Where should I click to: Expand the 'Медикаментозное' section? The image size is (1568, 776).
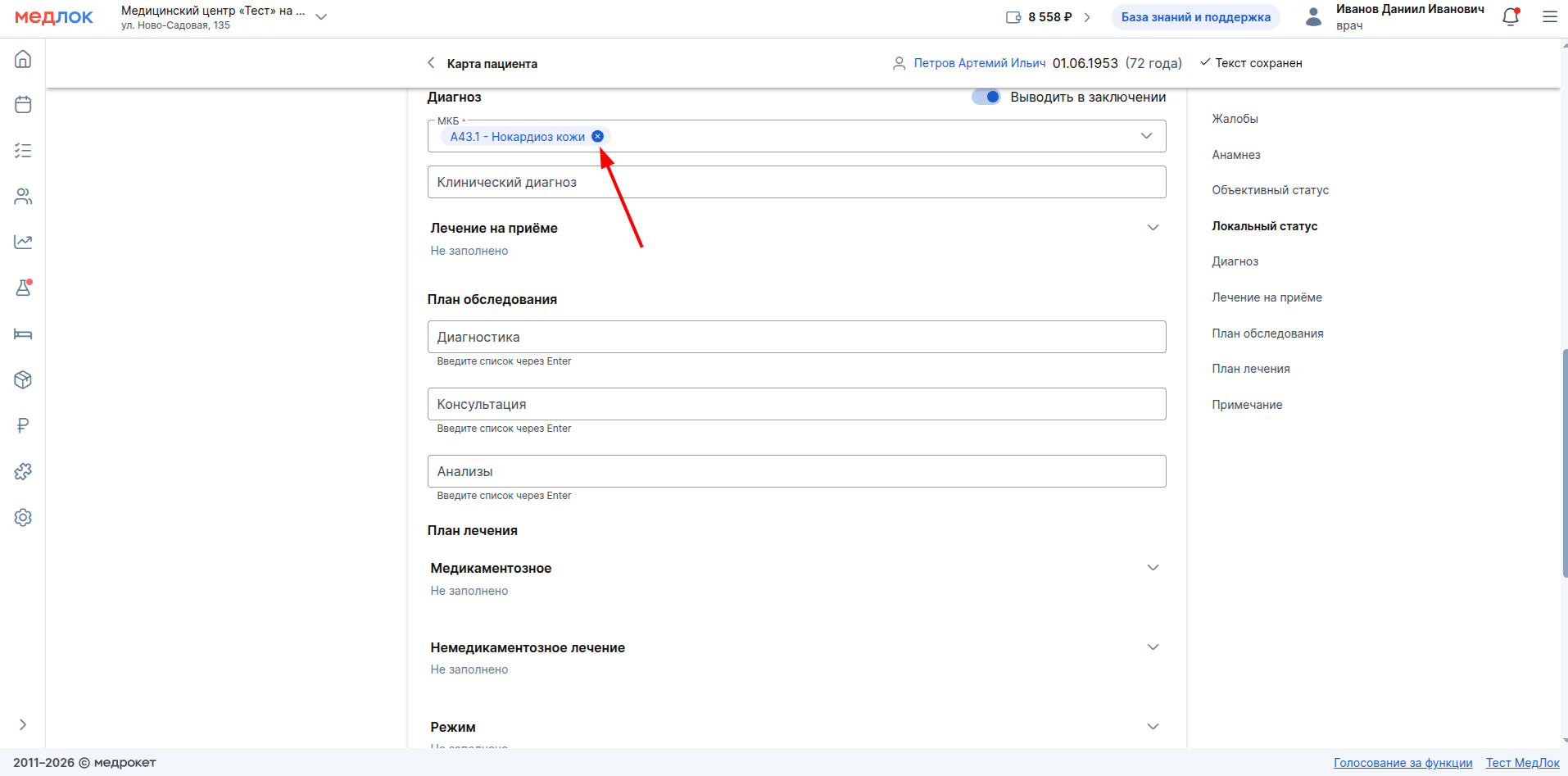1153,568
